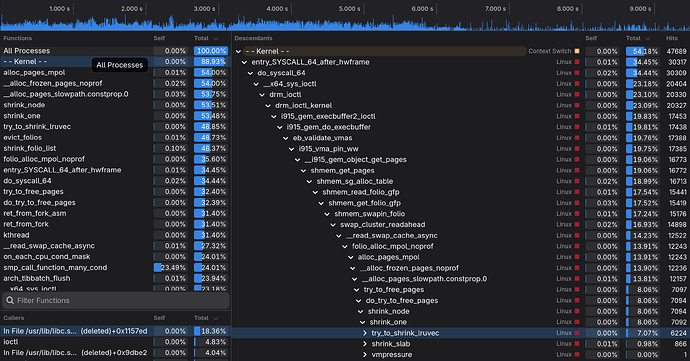Click the sort arrow beside Functions Total header

(x=216, y=39)
